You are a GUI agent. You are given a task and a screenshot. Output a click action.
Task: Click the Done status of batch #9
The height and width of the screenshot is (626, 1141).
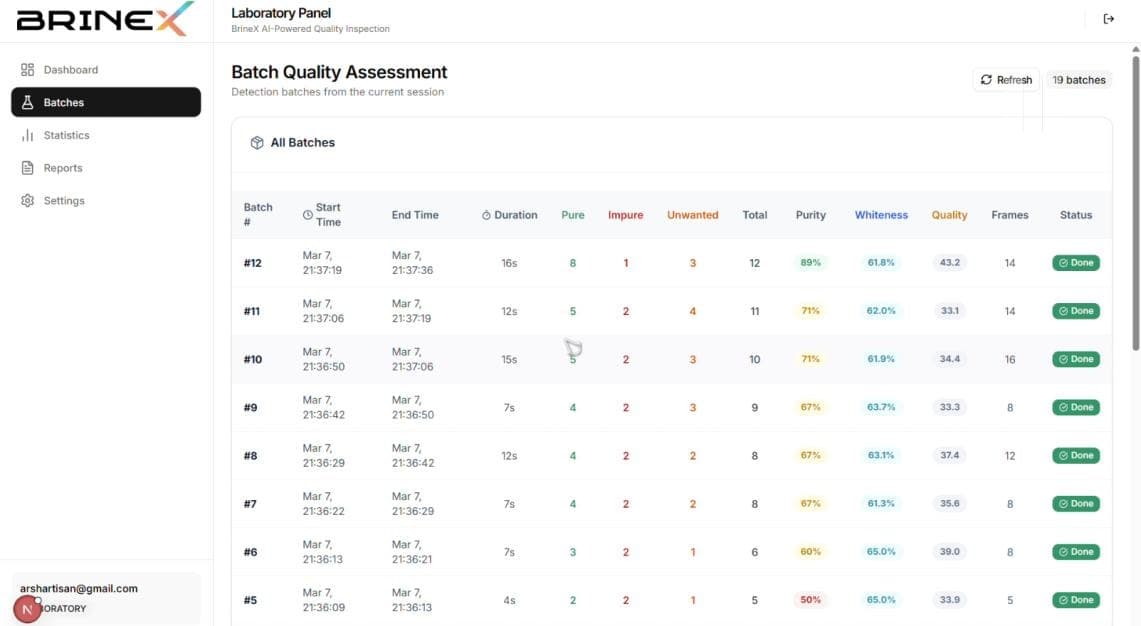[x=1076, y=407]
